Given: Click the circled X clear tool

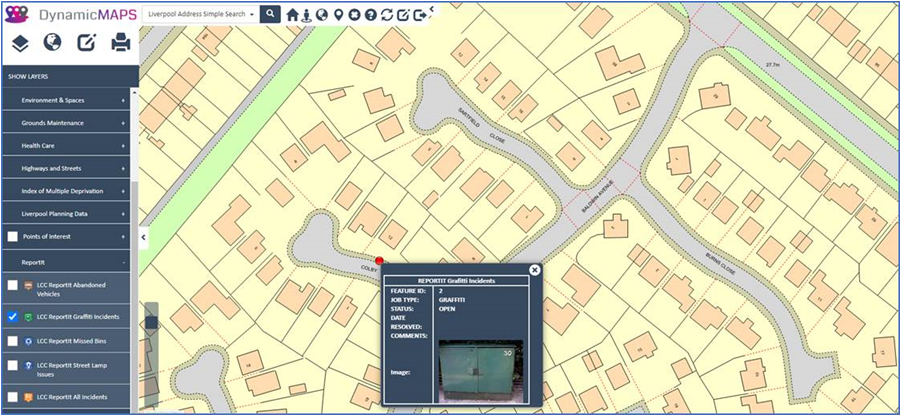Looking at the screenshot, I should coord(354,15).
